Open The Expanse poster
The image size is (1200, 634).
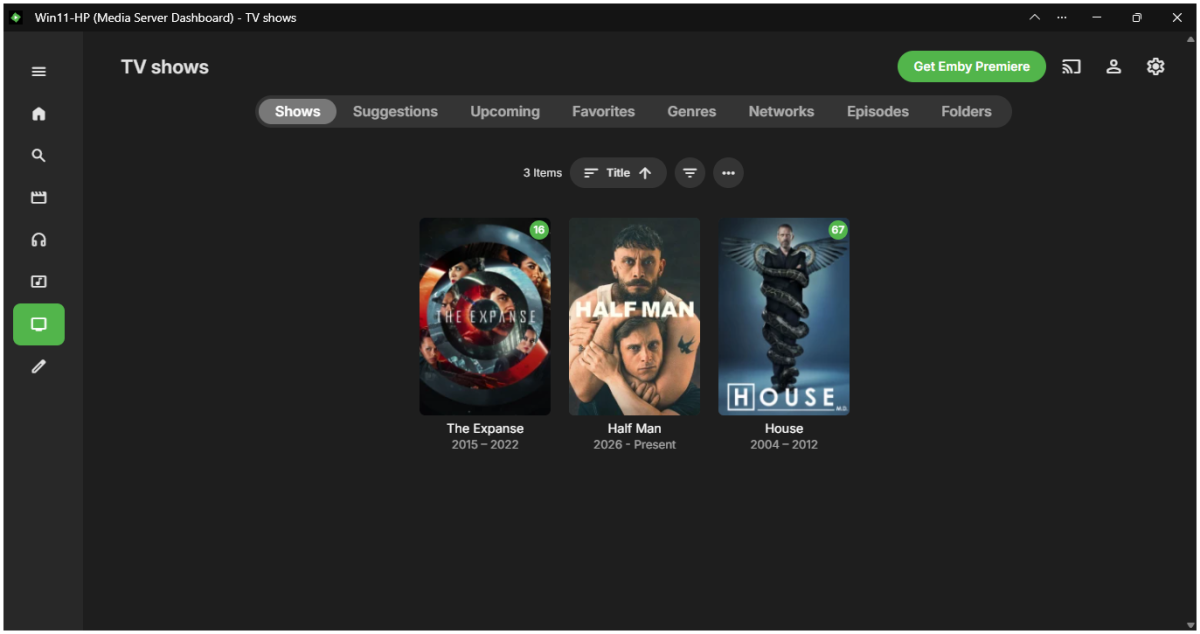(485, 316)
